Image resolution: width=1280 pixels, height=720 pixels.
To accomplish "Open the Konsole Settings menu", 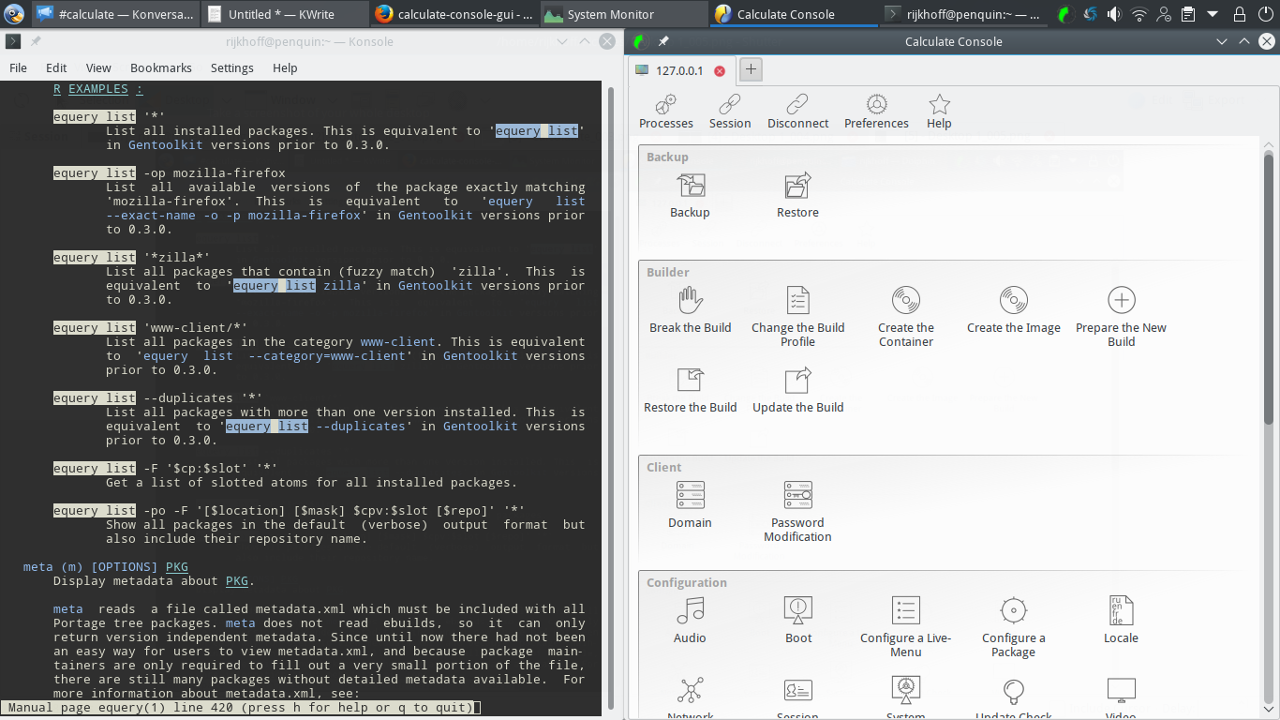I will tap(232, 68).
